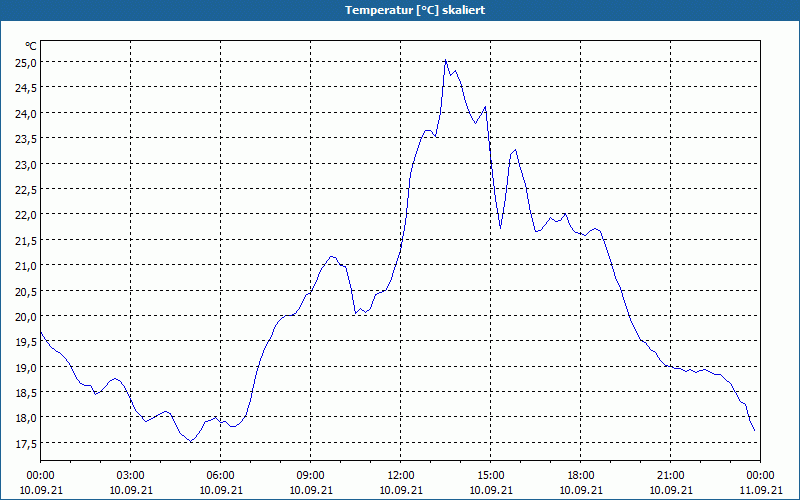Click the 12:00 time label
Screen dimensions: 800x500
coord(401,476)
